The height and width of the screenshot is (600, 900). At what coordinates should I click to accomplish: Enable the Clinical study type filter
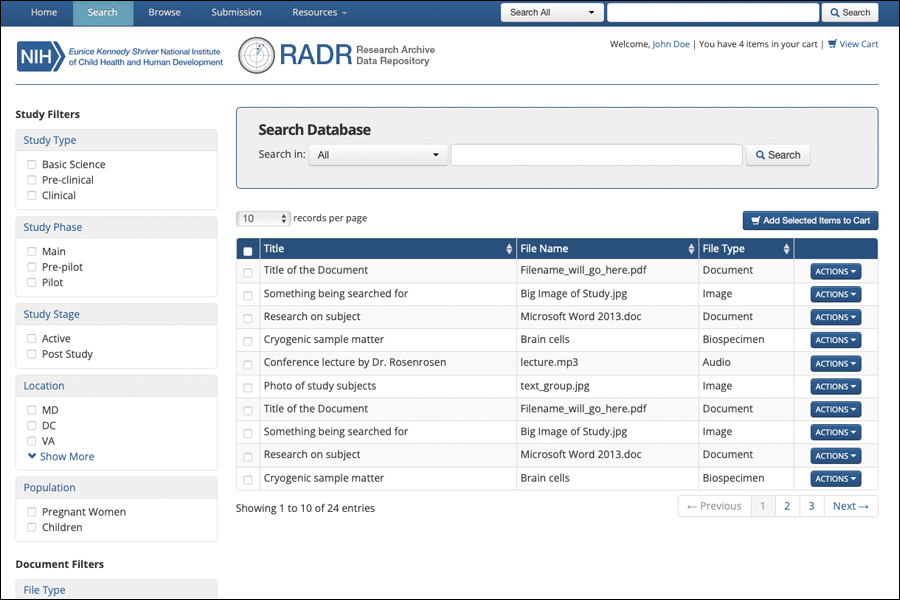tap(31, 195)
